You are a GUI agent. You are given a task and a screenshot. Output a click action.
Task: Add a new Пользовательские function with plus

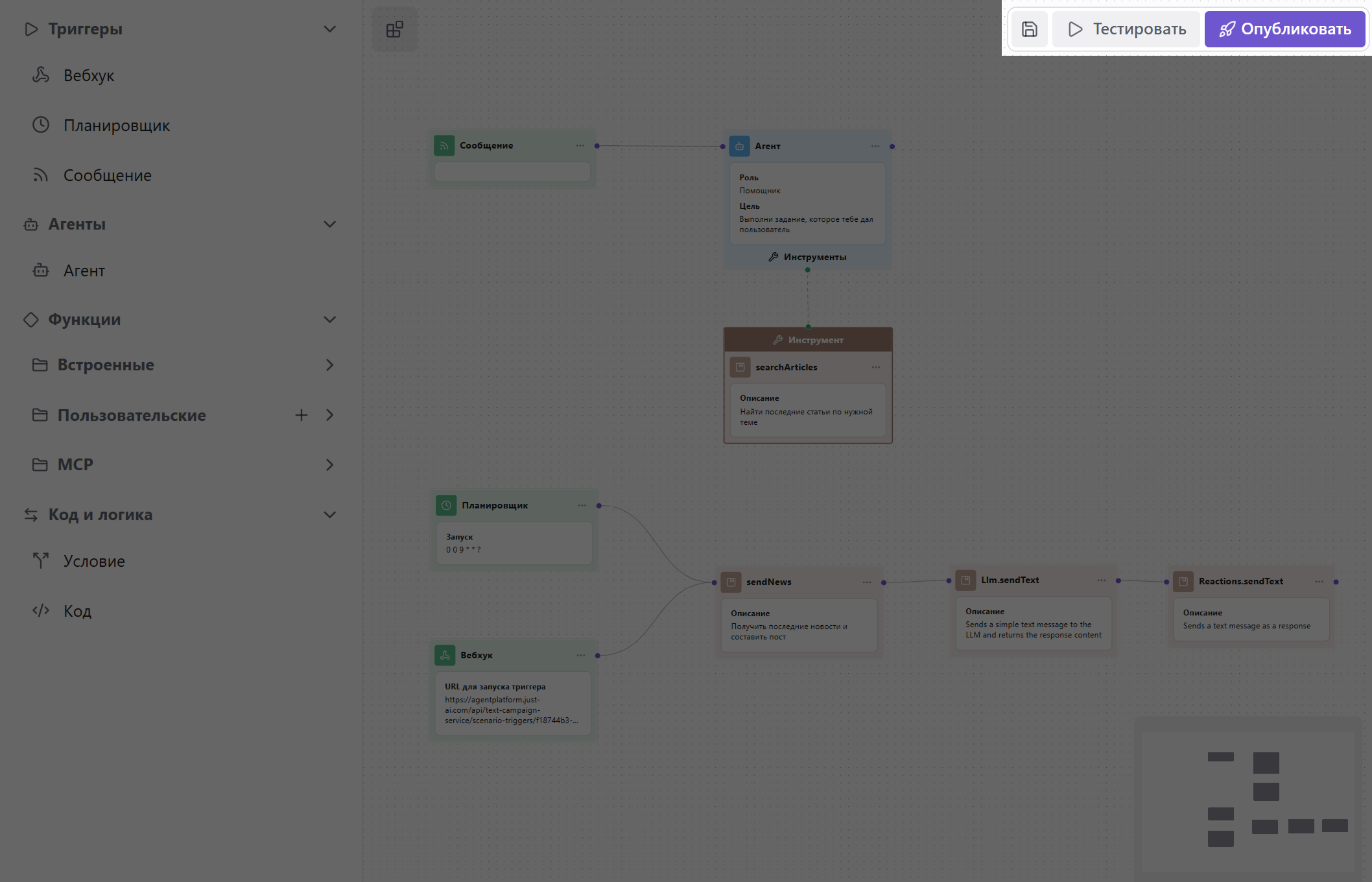[x=301, y=415]
